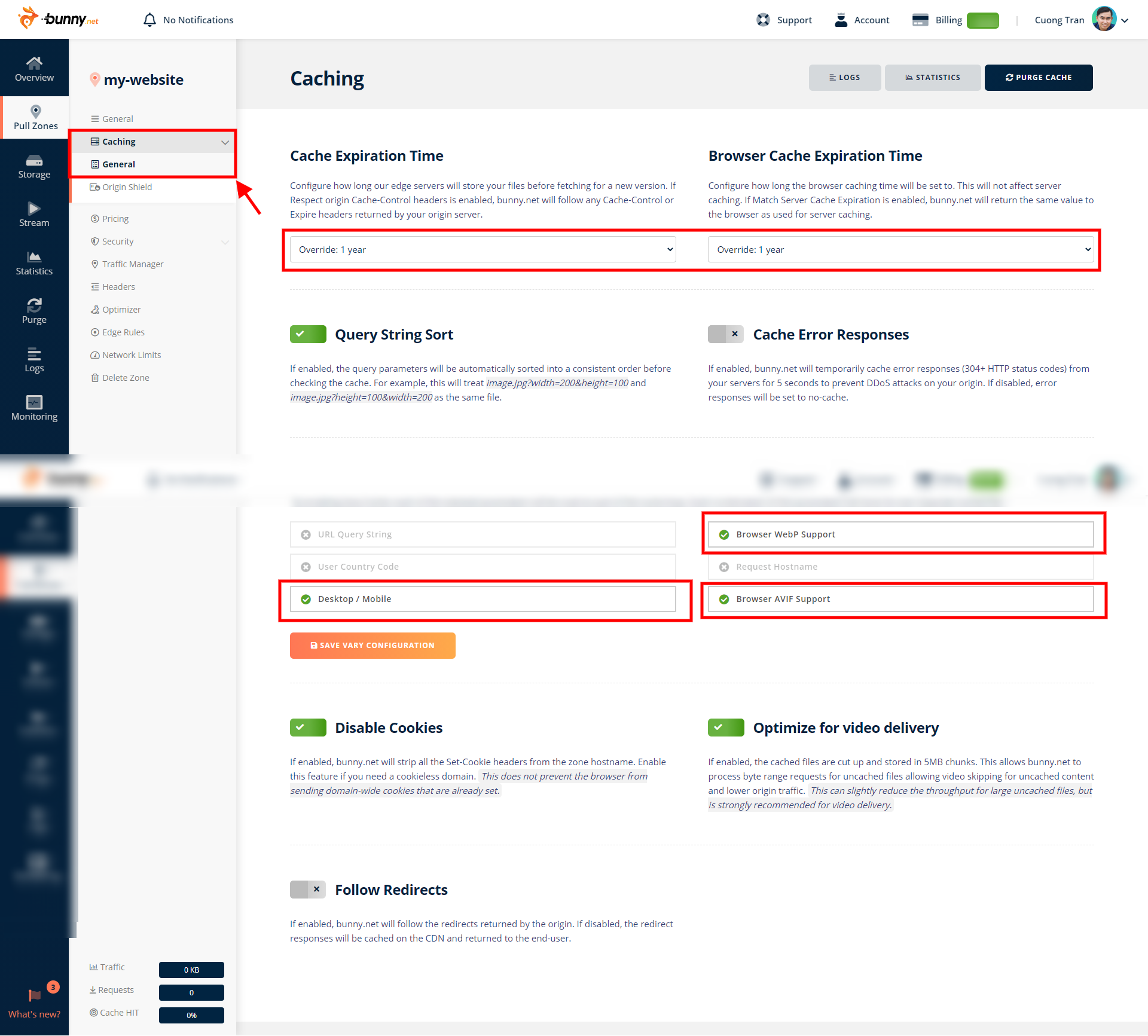Collapse the Caching submenu chevron
The image size is (1148, 1036).
[225, 142]
